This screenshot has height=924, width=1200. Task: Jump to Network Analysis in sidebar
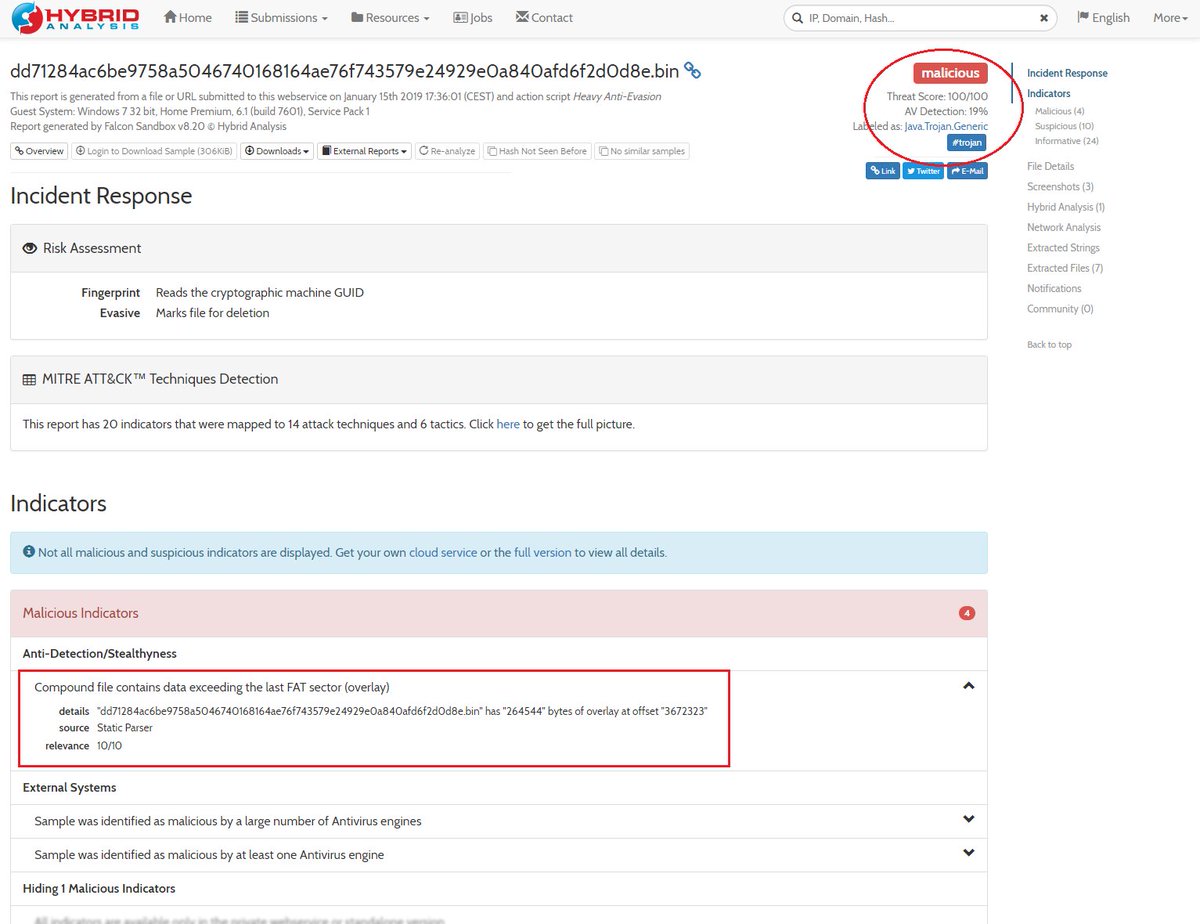(1063, 227)
